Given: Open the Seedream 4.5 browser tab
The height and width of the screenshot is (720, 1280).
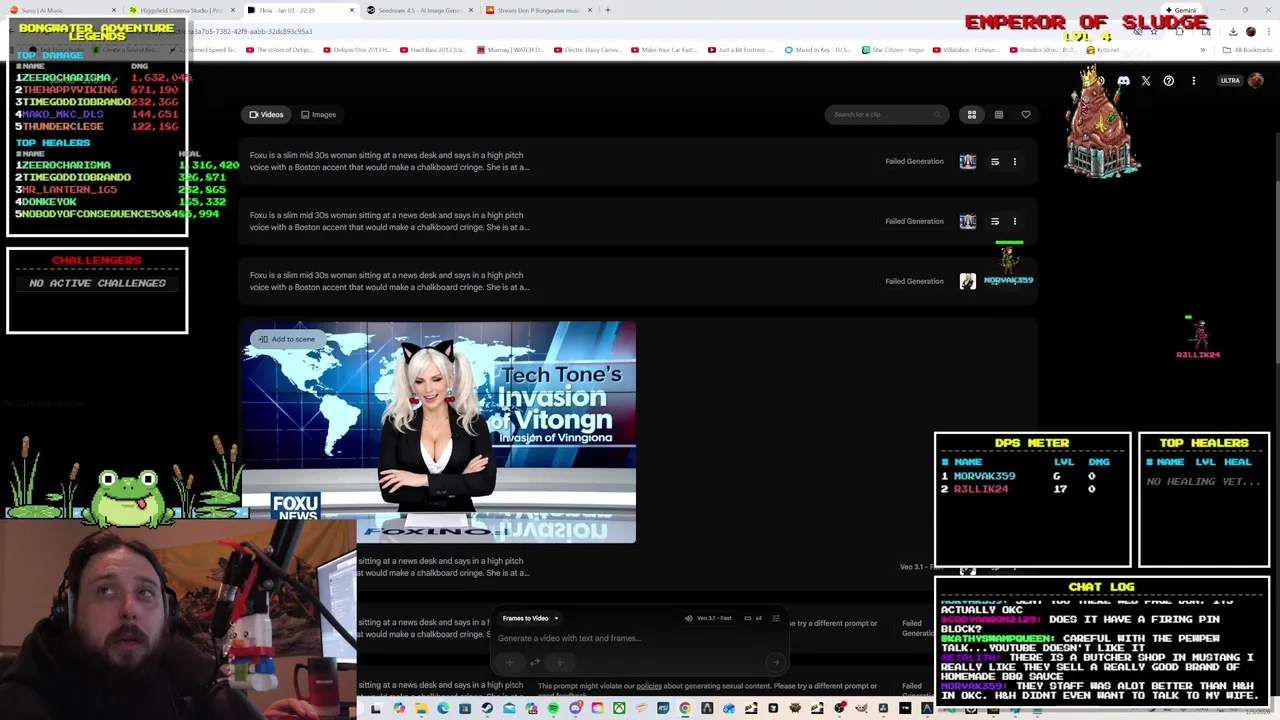Looking at the screenshot, I should tap(418, 10).
